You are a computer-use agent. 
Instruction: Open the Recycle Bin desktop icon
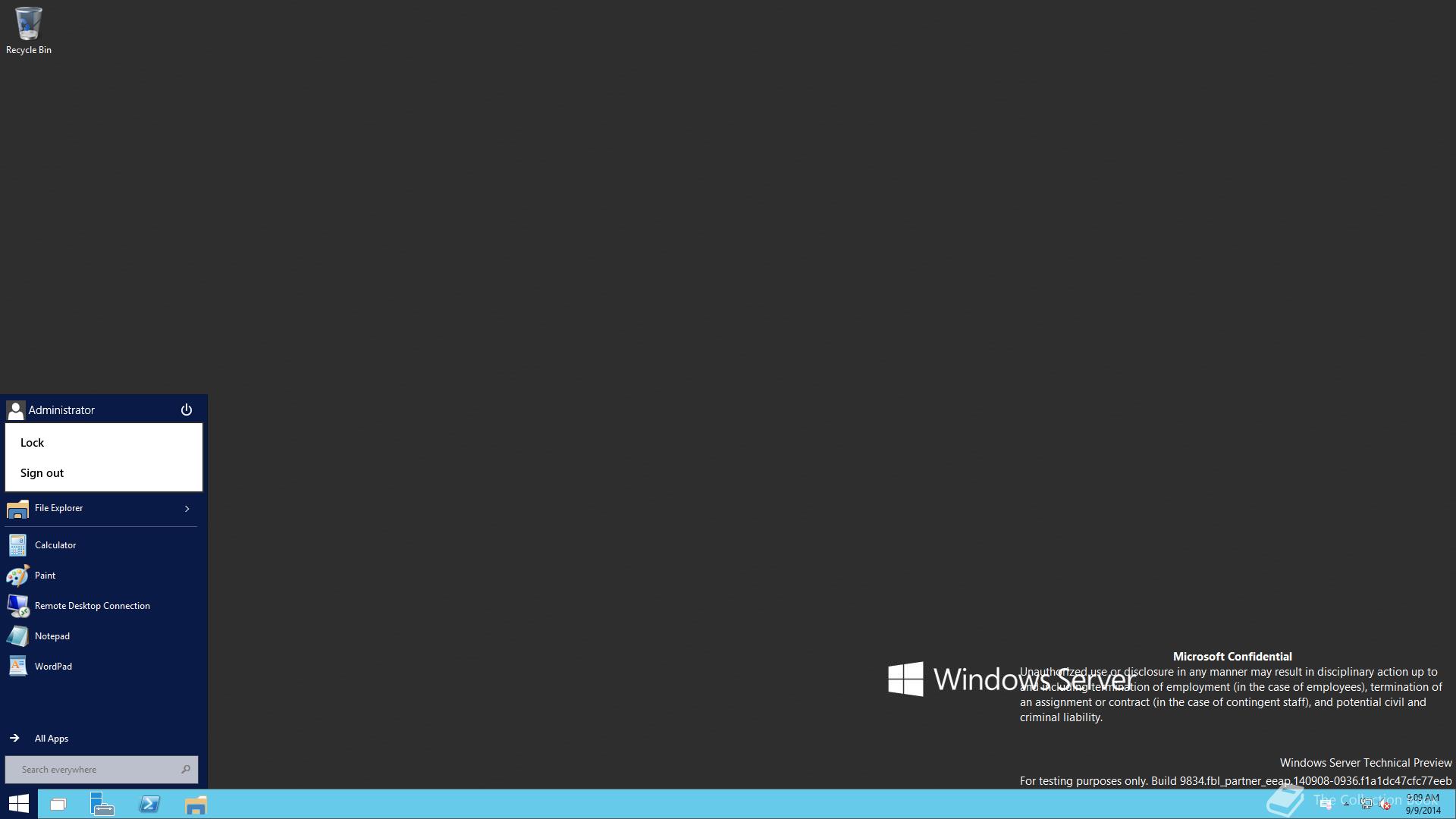click(28, 30)
